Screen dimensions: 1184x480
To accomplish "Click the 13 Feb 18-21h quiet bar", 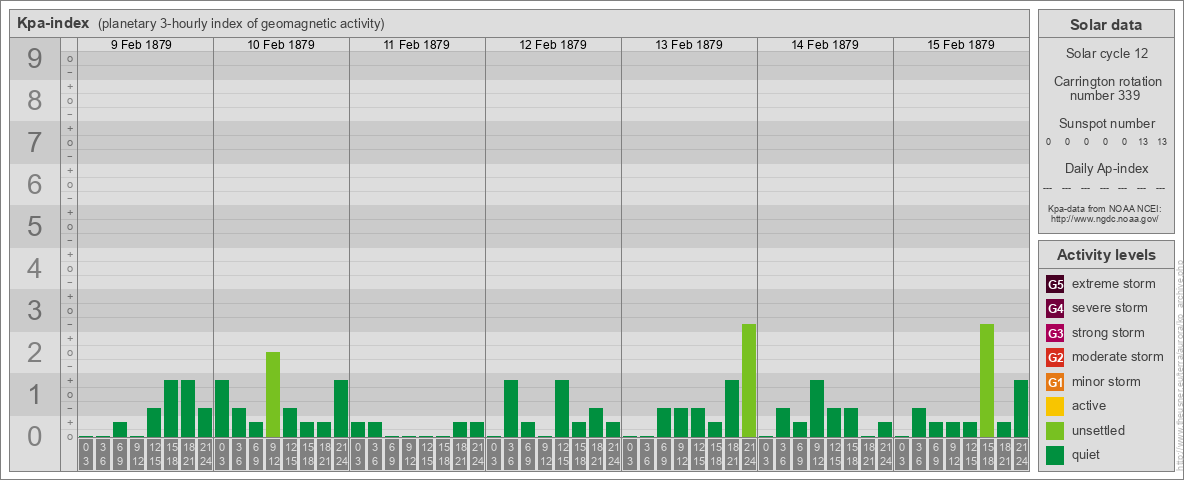I will click(732, 408).
